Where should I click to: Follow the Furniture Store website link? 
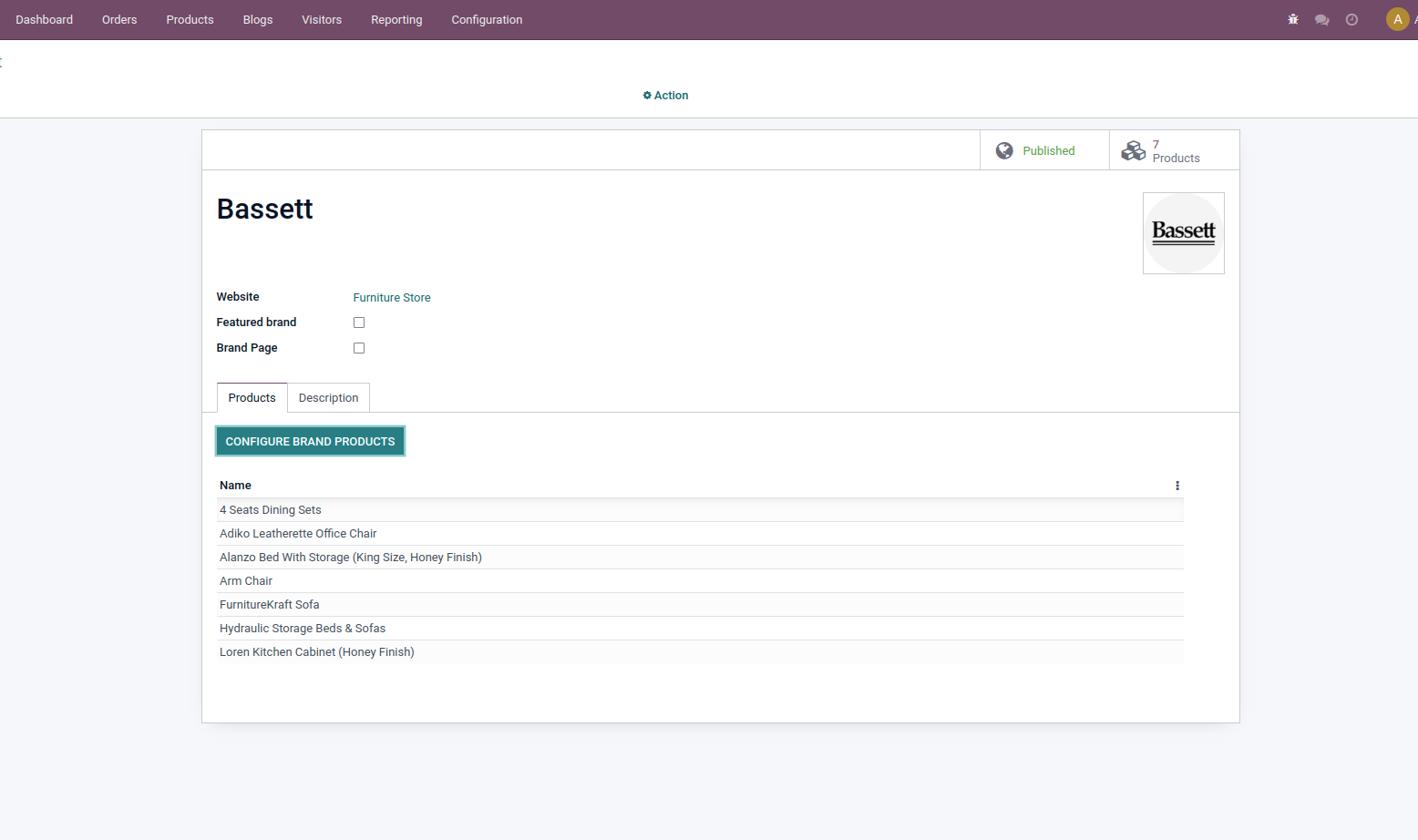tap(392, 298)
